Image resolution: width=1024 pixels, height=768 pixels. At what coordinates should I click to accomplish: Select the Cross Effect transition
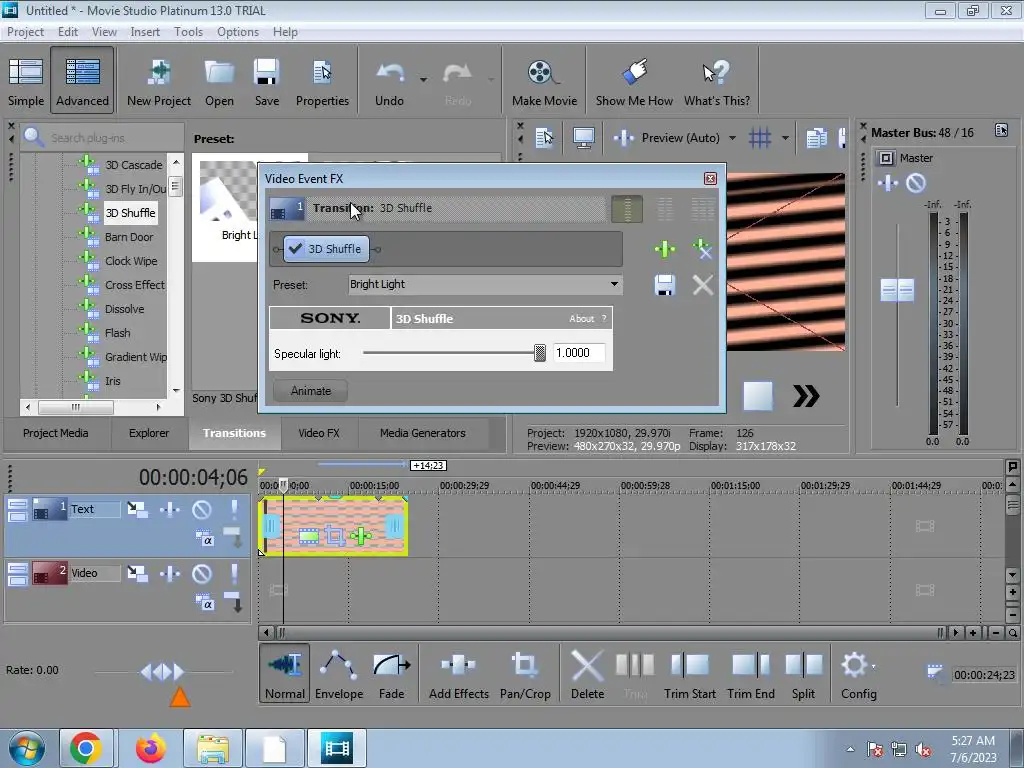(135, 285)
